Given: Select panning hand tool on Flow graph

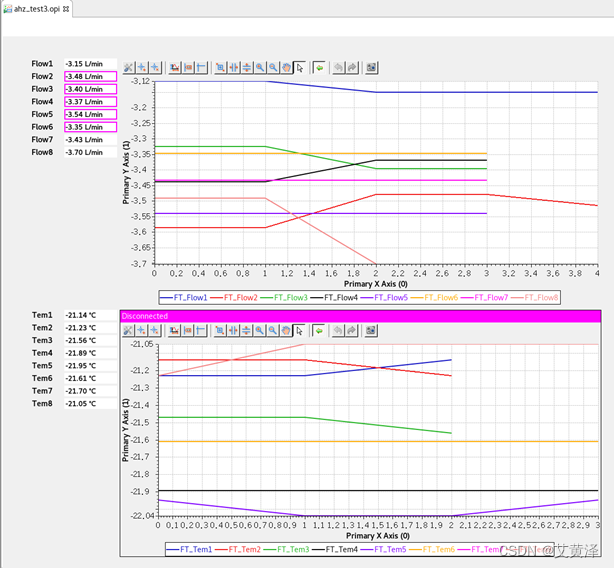Looking at the screenshot, I should coord(287,68).
